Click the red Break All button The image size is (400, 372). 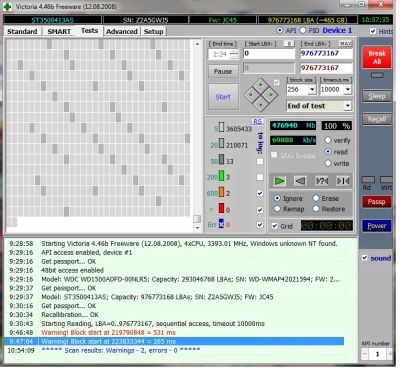[x=377, y=57]
